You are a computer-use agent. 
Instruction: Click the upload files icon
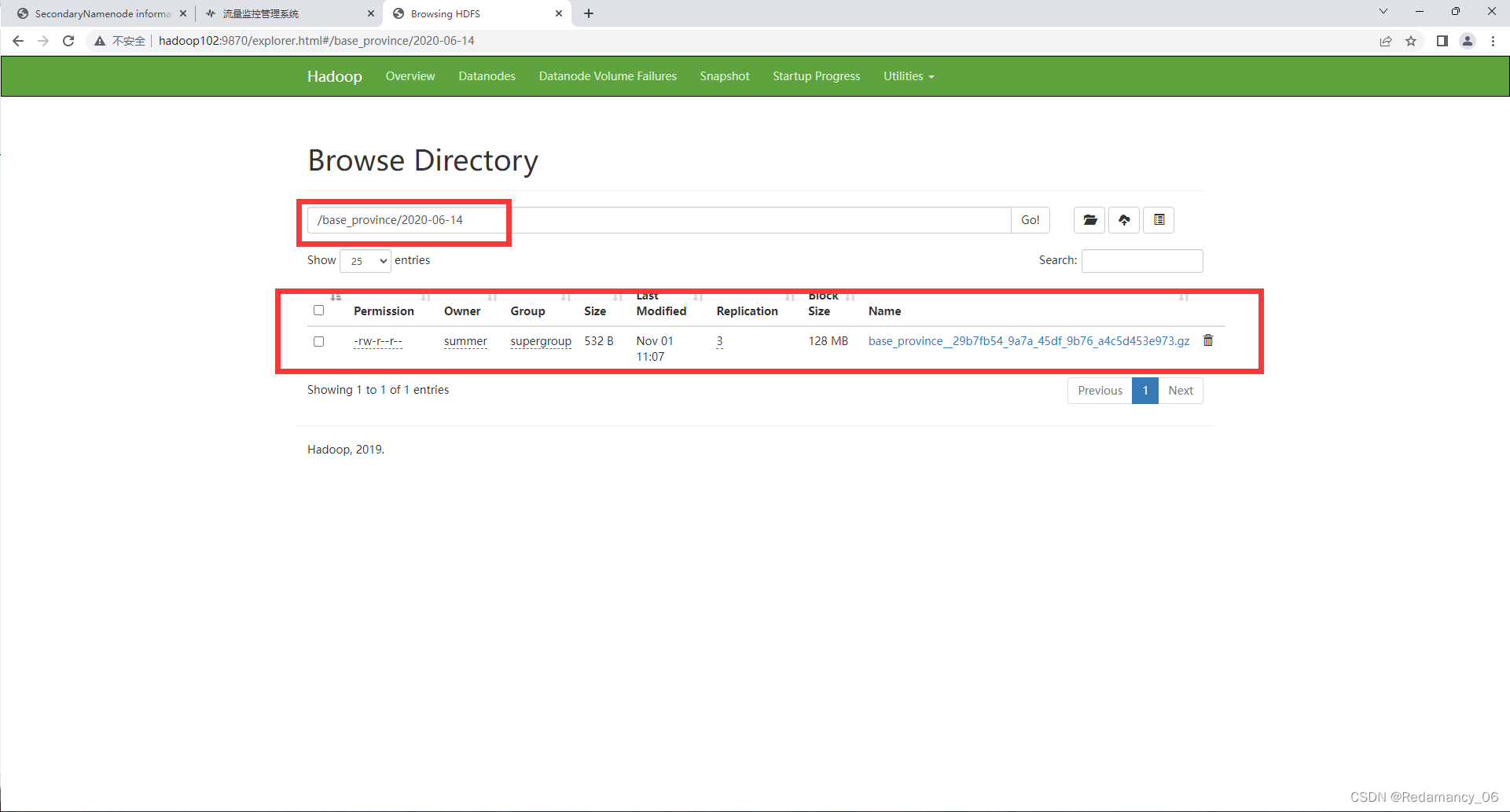[x=1124, y=220]
